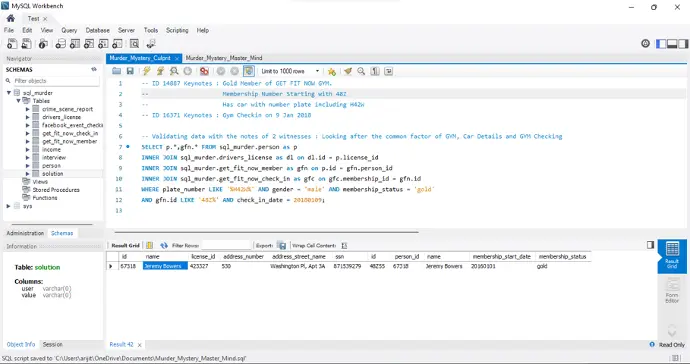Image resolution: width=690 pixels, height=364 pixels.
Task: Create a new SQL tab icon
Action: (12, 44)
